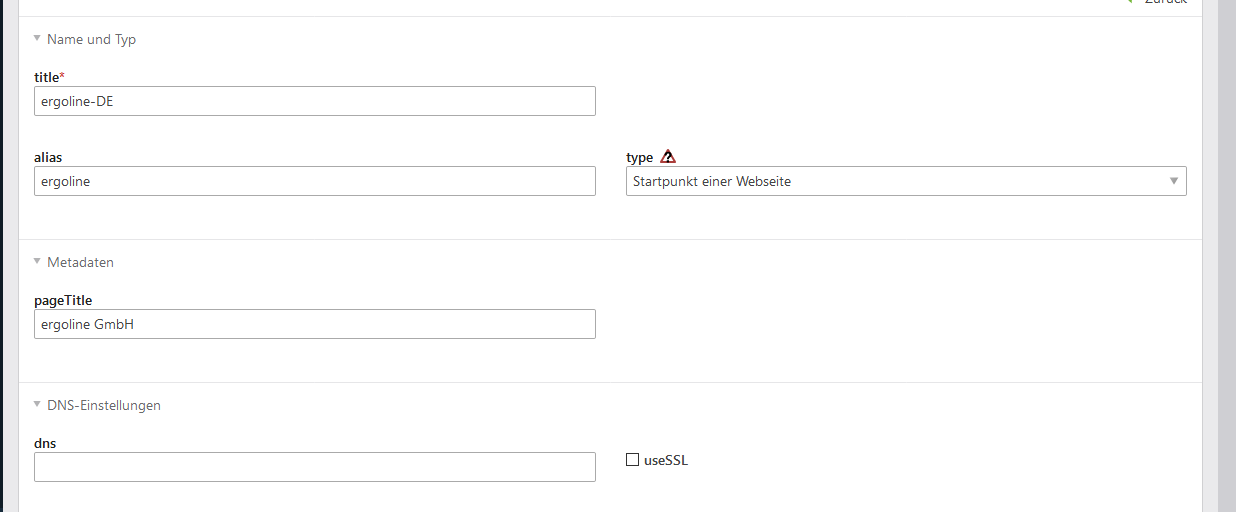Collapse the Metadaten section arrow

coord(37,262)
